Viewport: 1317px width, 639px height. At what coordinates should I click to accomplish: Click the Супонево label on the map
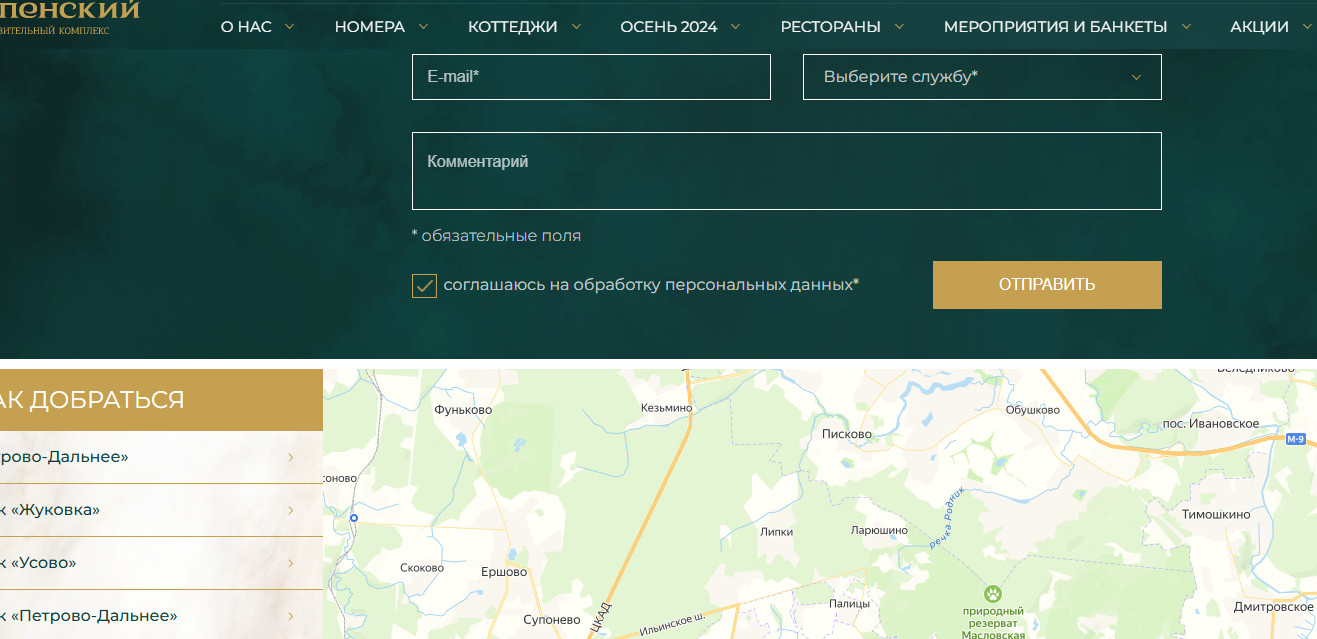552,620
